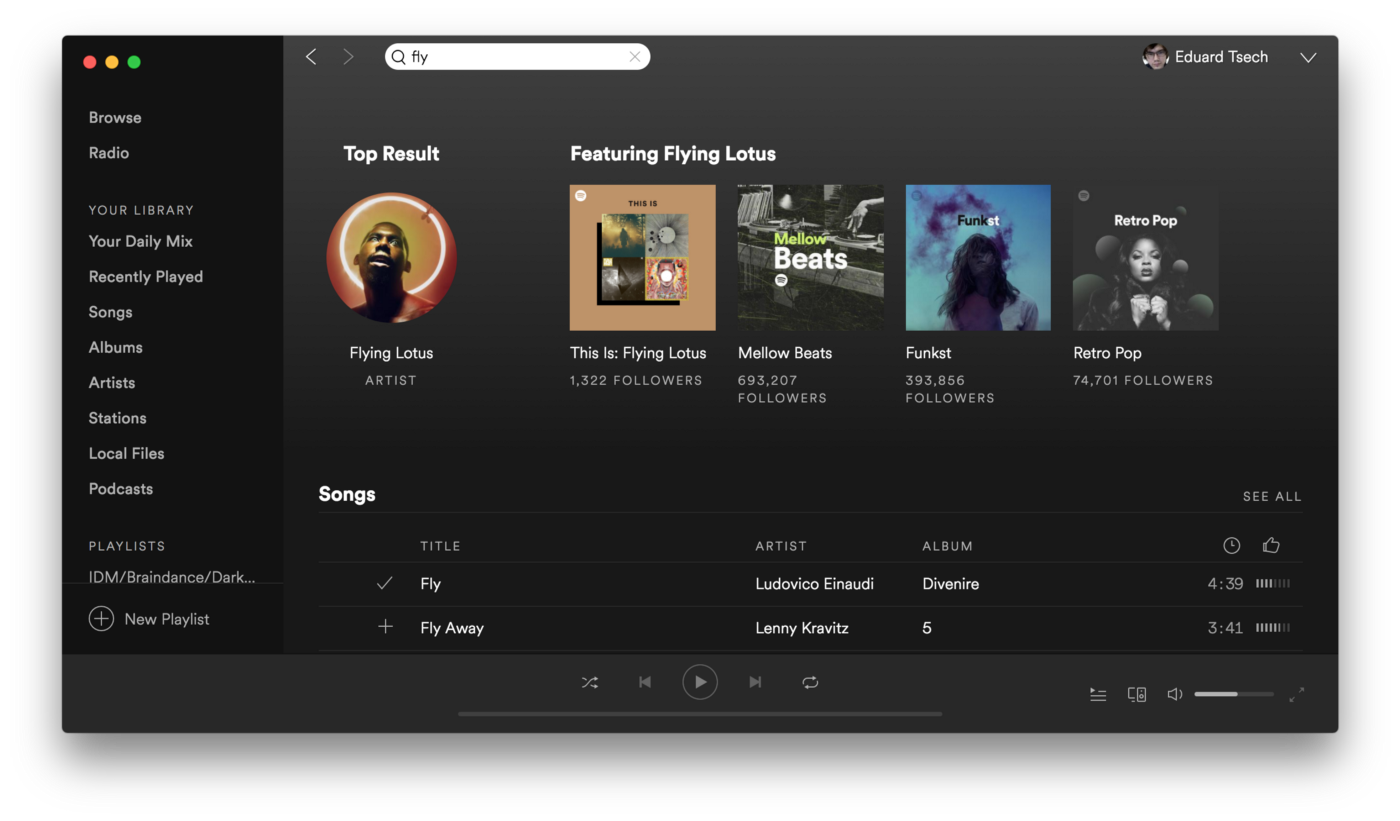Open Recently Played
The height and width of the screenshot is (821, 1400).
coord(146,277)
